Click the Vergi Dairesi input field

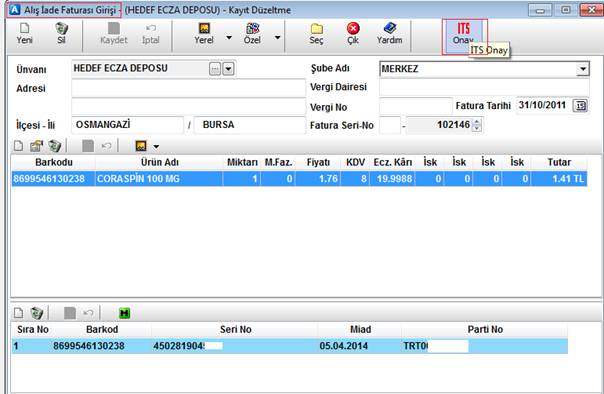(x=484, y=87)
